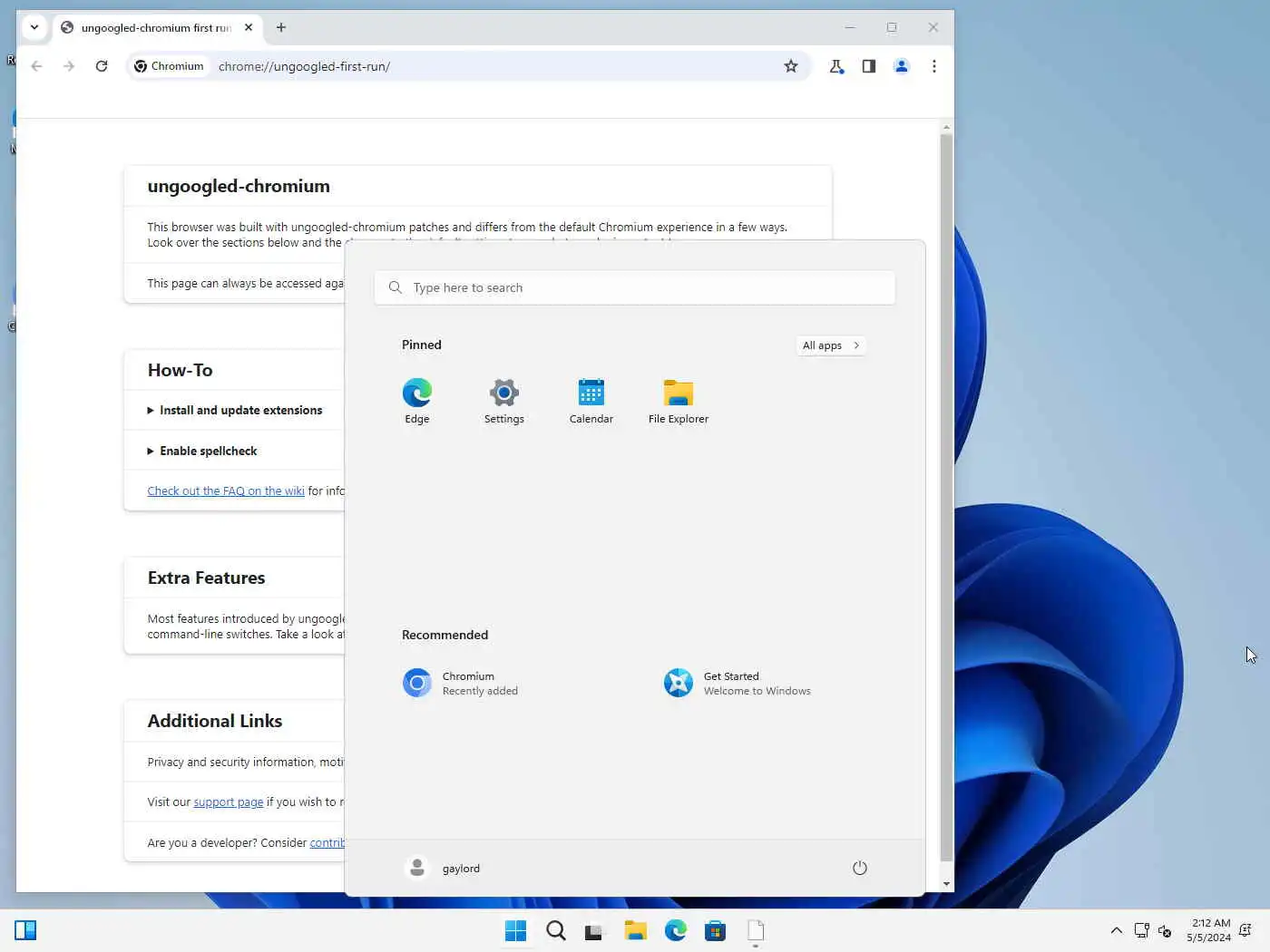Bookmark this page with star icon
The height and width of the screenshot is (952, 1270).
(791, 66)
